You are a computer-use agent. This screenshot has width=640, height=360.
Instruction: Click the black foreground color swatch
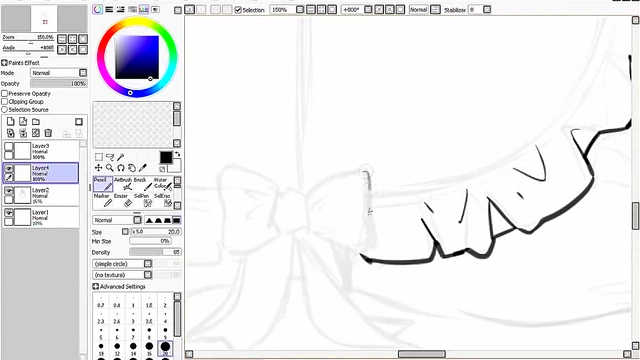click(x=166, y=158)
